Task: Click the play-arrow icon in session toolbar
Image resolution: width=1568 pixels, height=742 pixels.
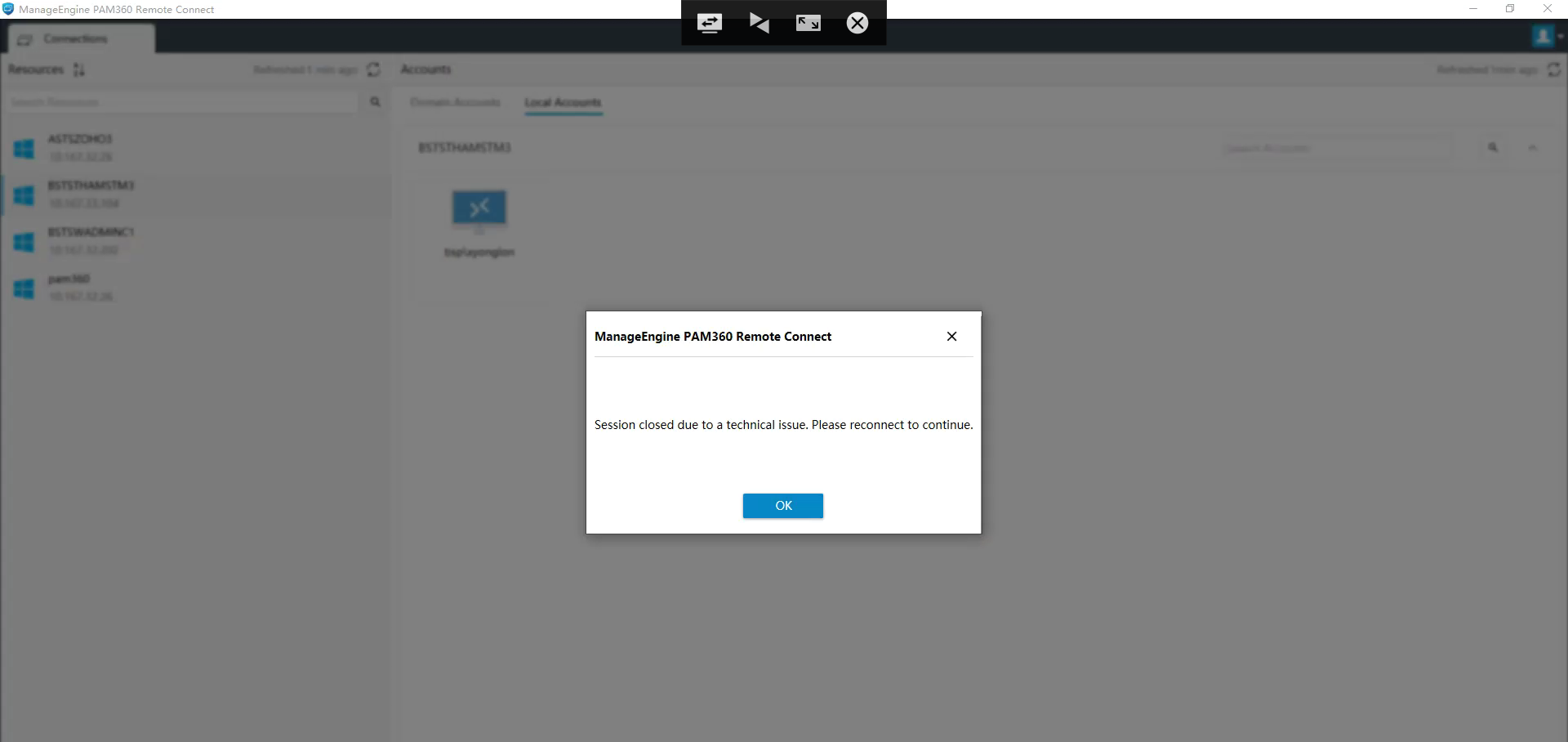Action: click(x=759, y=23)
